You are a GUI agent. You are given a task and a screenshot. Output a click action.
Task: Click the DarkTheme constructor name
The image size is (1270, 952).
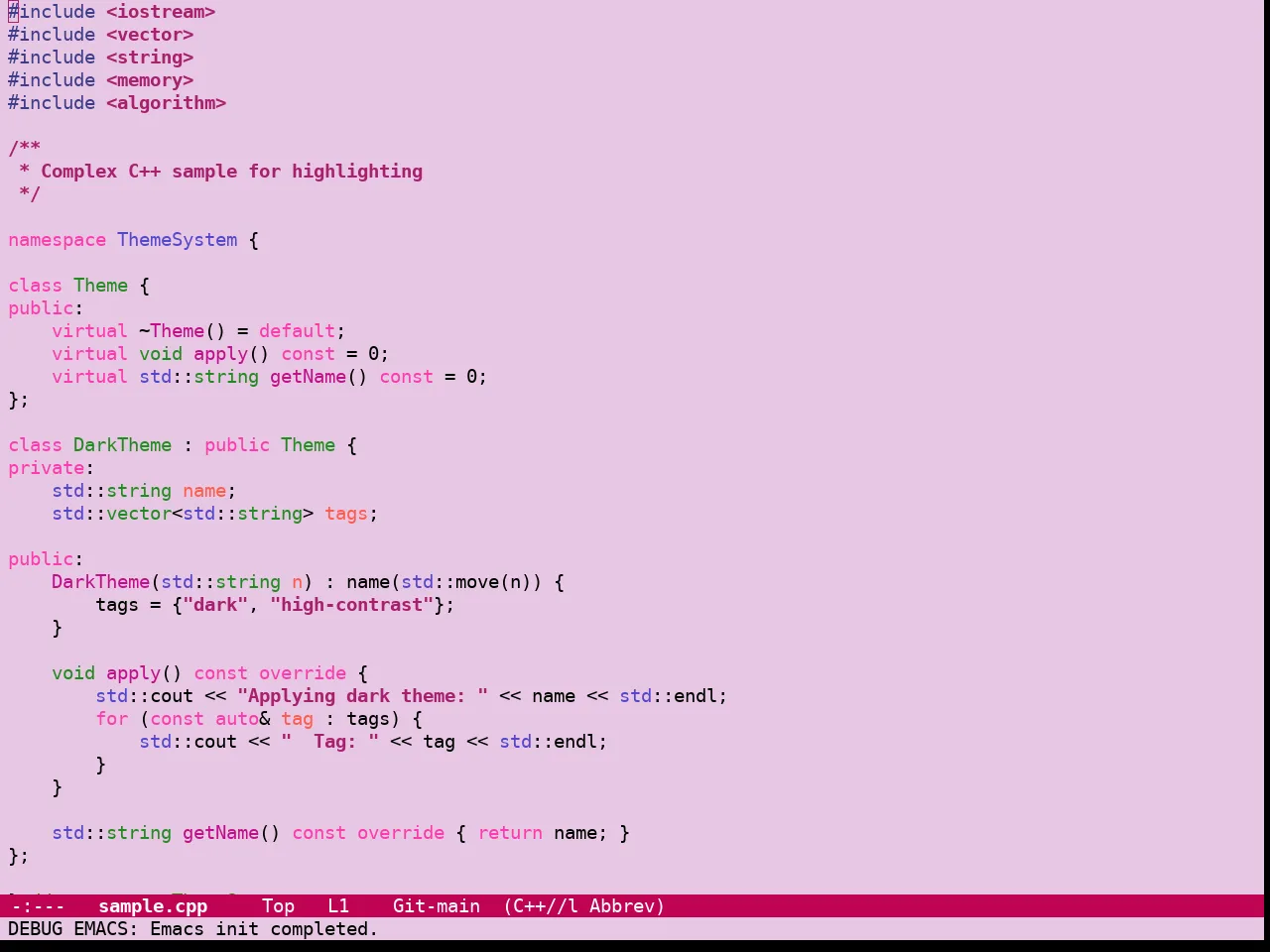[x=101, y=582]
